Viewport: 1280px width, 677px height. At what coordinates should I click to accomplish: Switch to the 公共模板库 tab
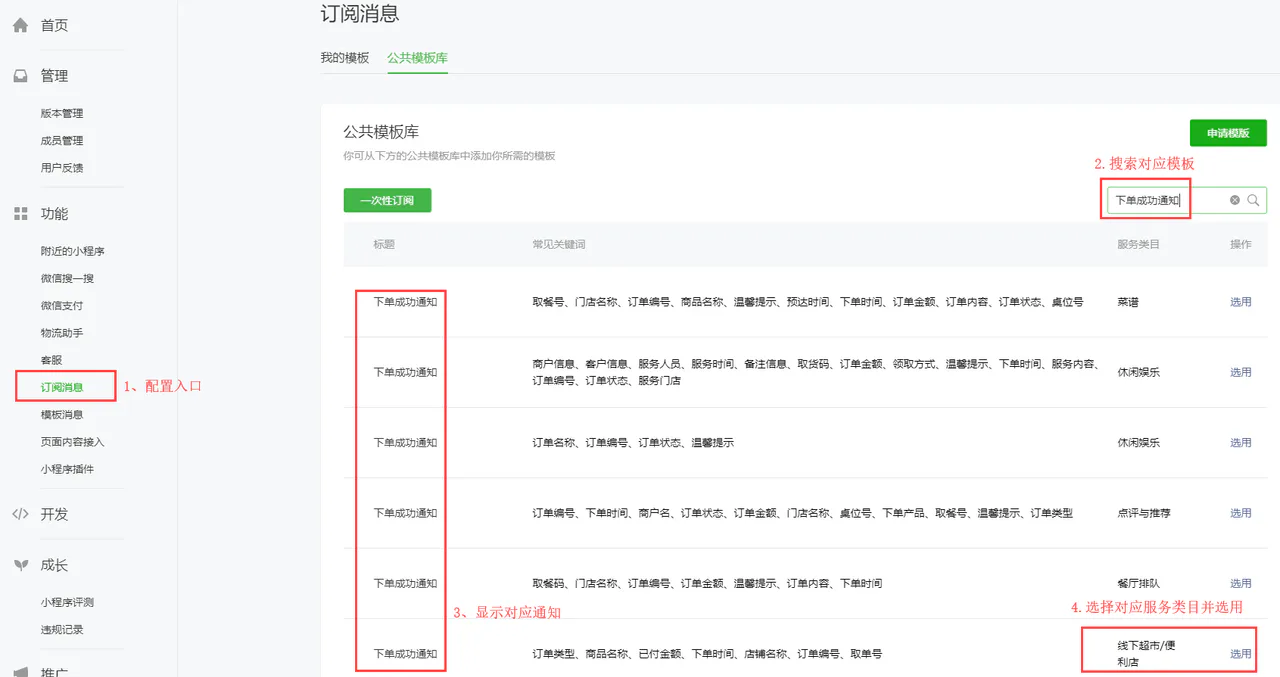(x=417, y=58)
